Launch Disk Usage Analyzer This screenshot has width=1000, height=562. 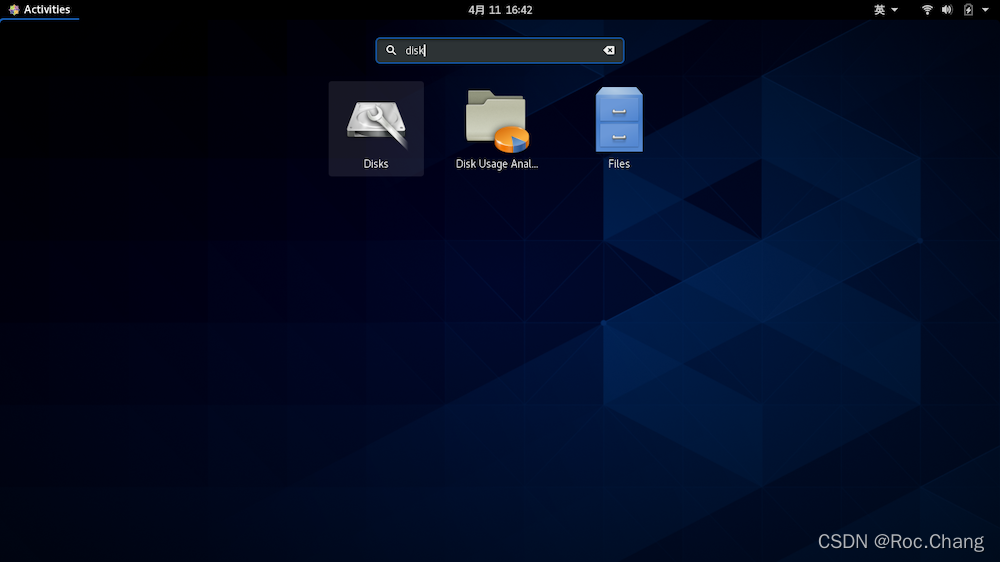point(497,128)
